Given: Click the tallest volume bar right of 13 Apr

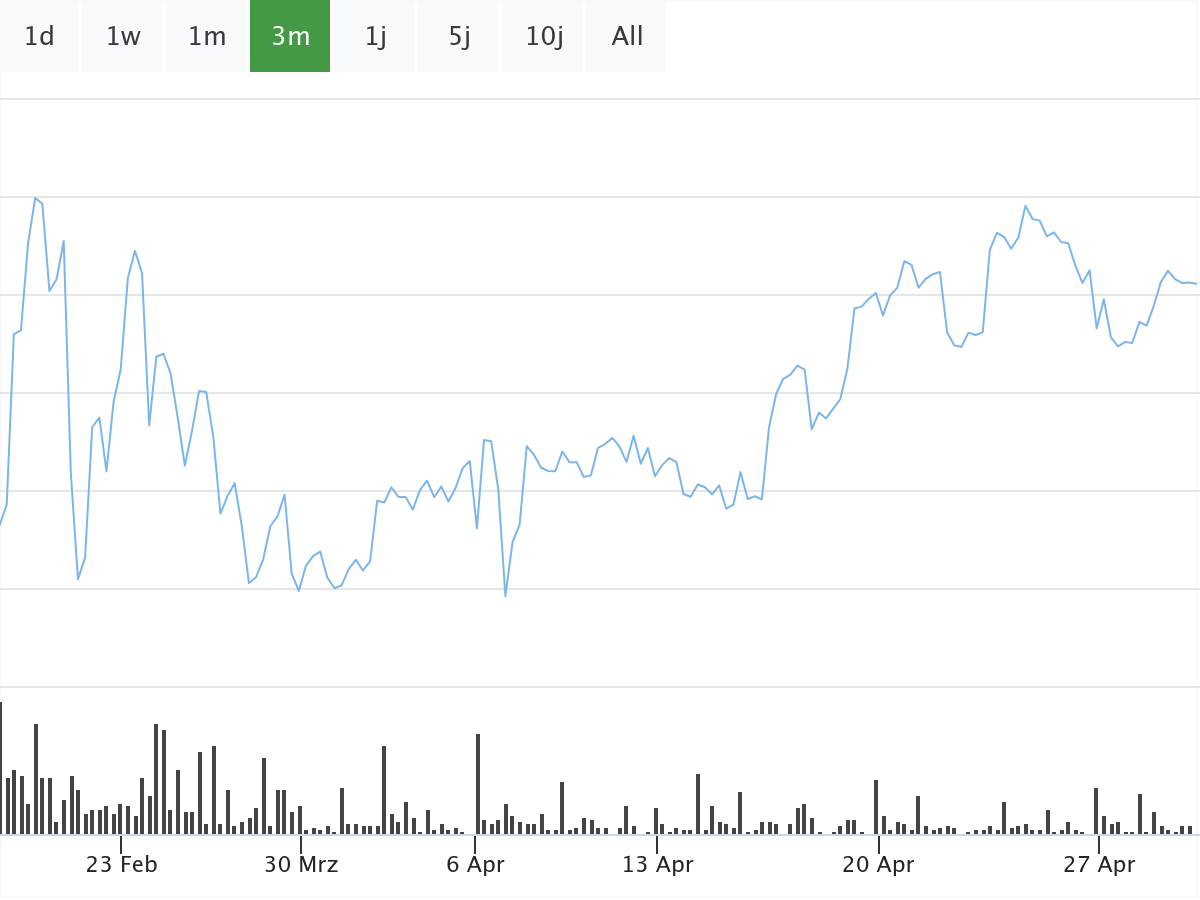Looking at the screenshot, I should point(698,803).
